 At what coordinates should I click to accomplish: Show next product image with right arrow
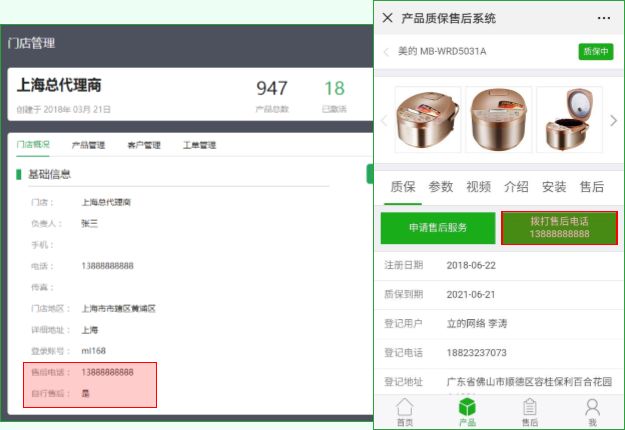click(x=613, y=120)
